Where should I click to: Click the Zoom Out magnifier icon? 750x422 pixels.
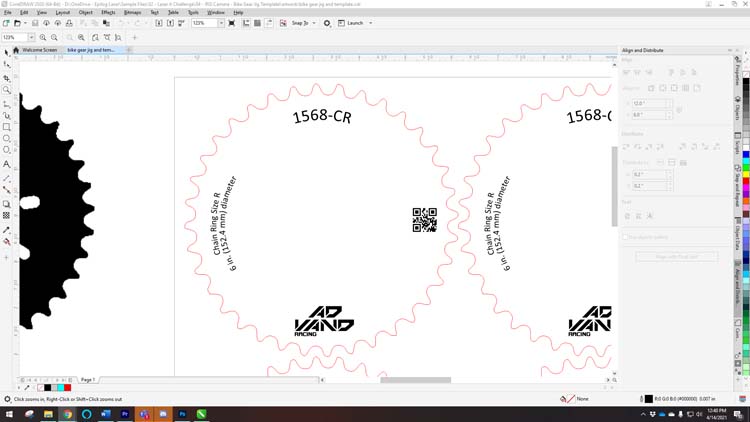[x=55, y=37]
